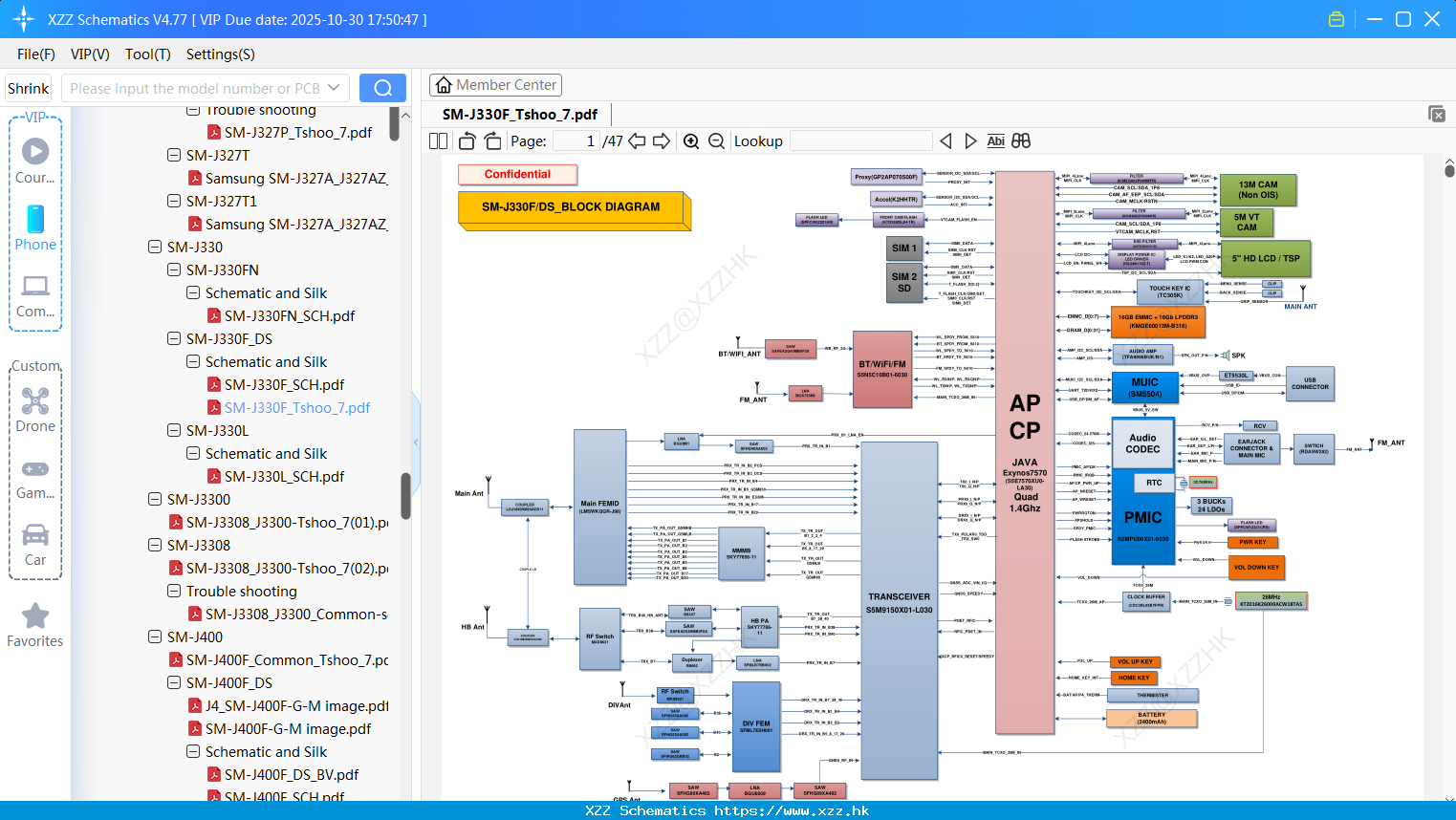Rotate page clockwise

point(492,141)
